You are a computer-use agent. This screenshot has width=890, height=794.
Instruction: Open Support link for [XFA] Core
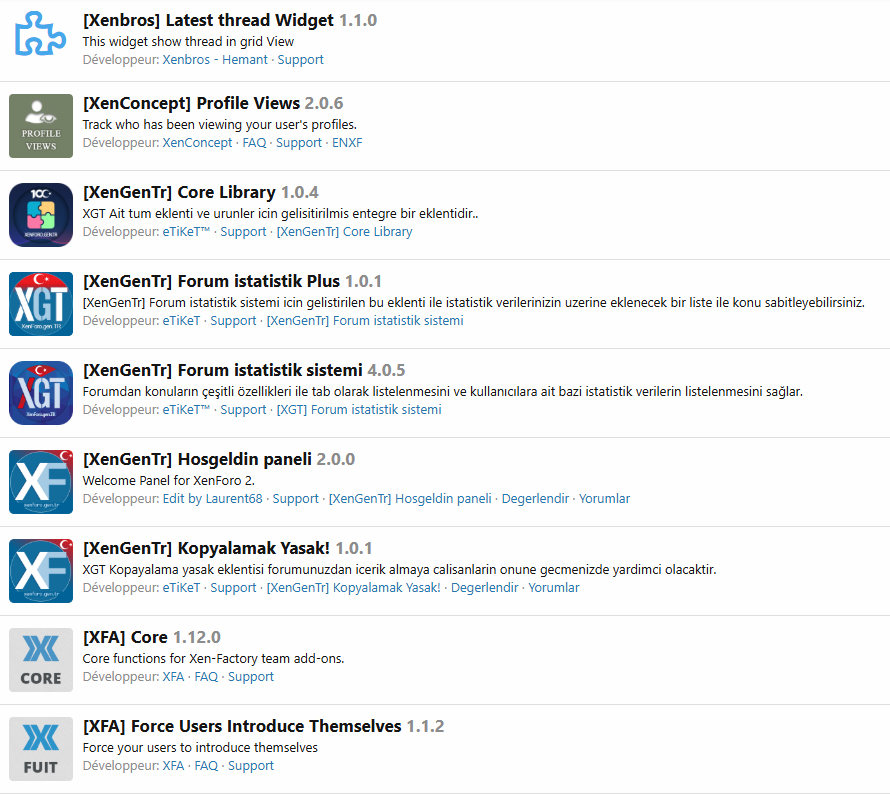(251, 677)
